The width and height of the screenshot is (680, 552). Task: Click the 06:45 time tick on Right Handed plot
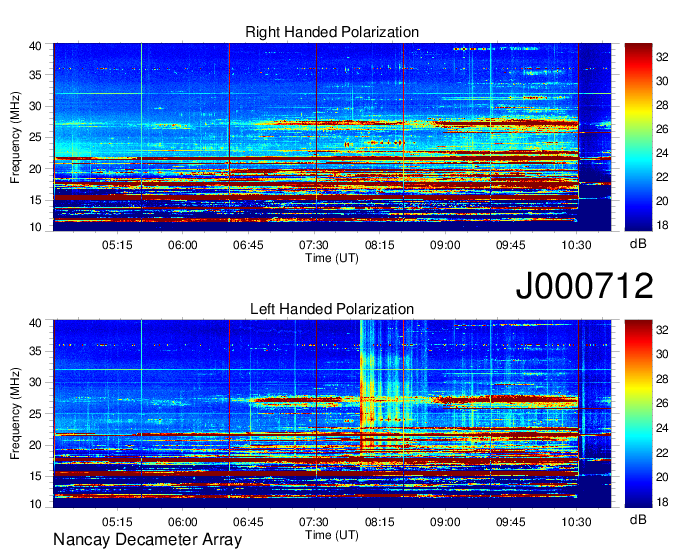tap(248, 245)
